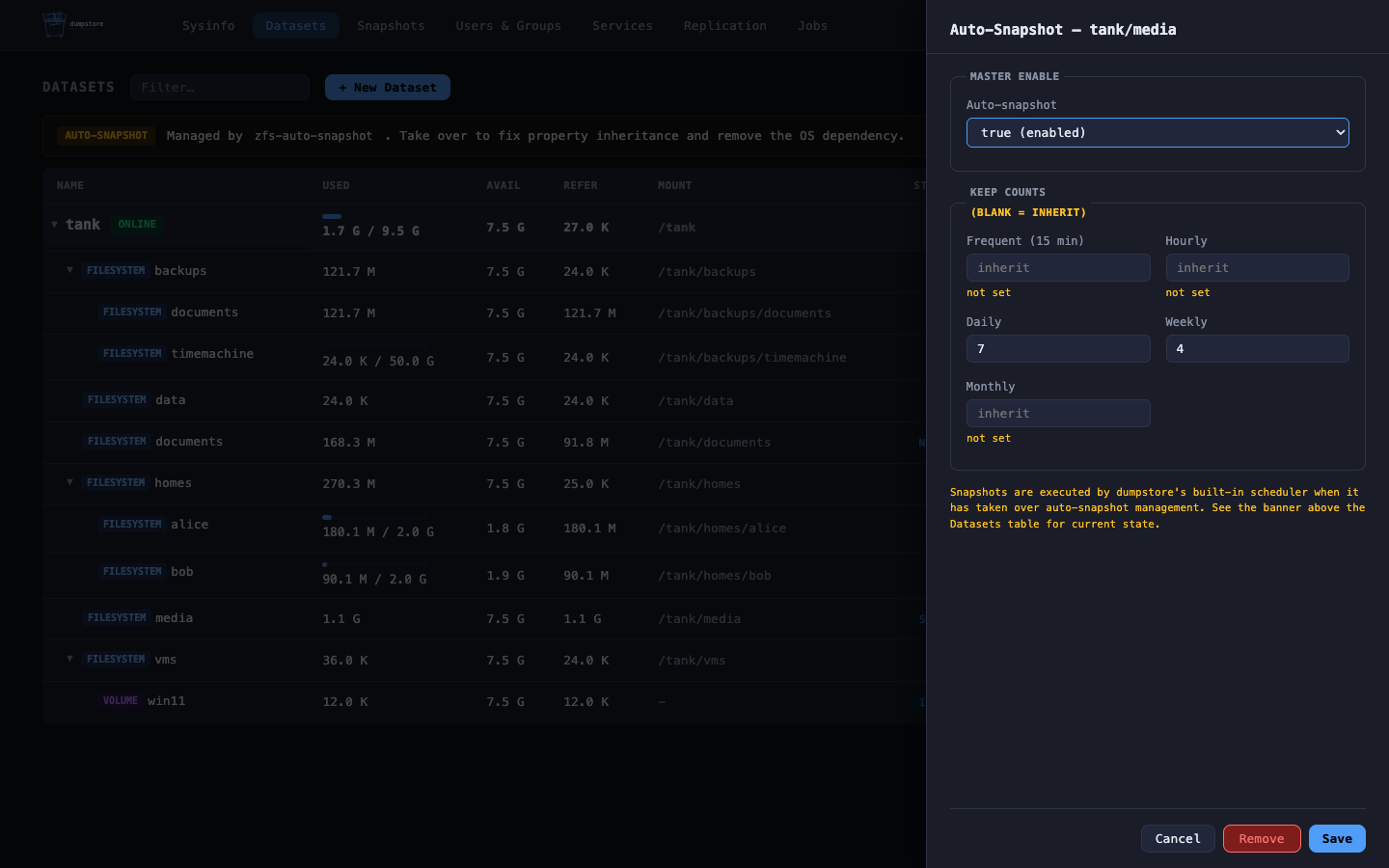This screenshot has height=868, width=1389.
Task: Collapse the tank pool tree row
Action: (54, 225)
